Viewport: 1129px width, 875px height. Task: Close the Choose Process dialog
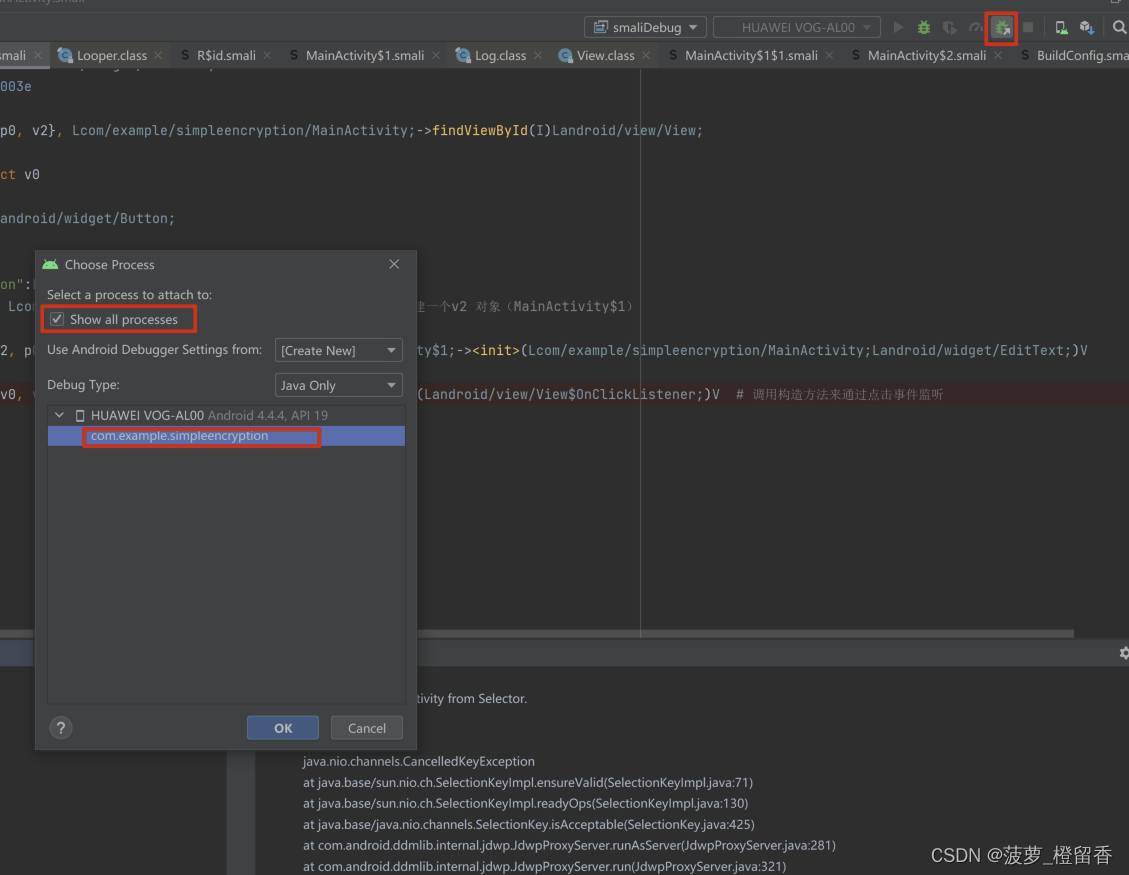click(x=394, y=264)
